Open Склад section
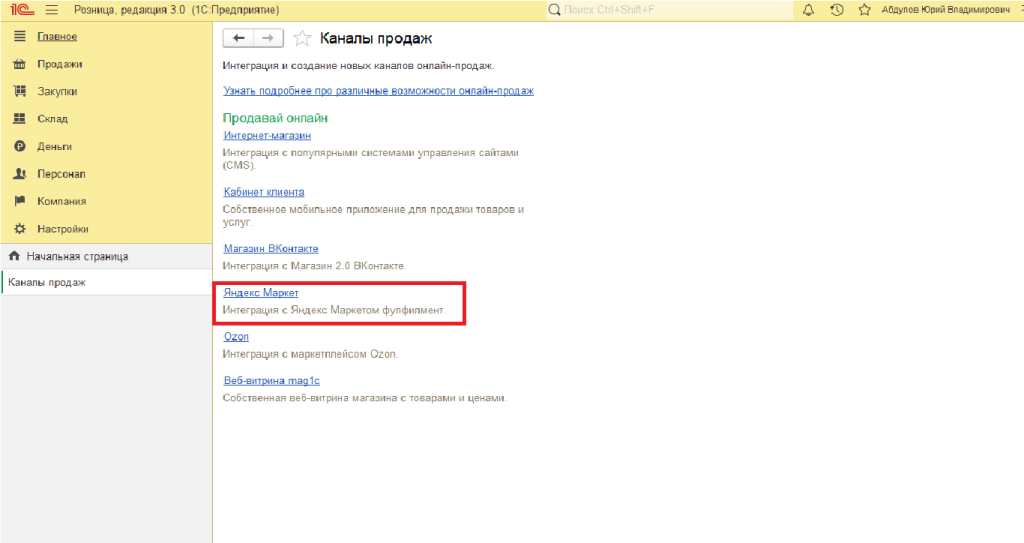The image size is (1024, 543). pos(52,119)
